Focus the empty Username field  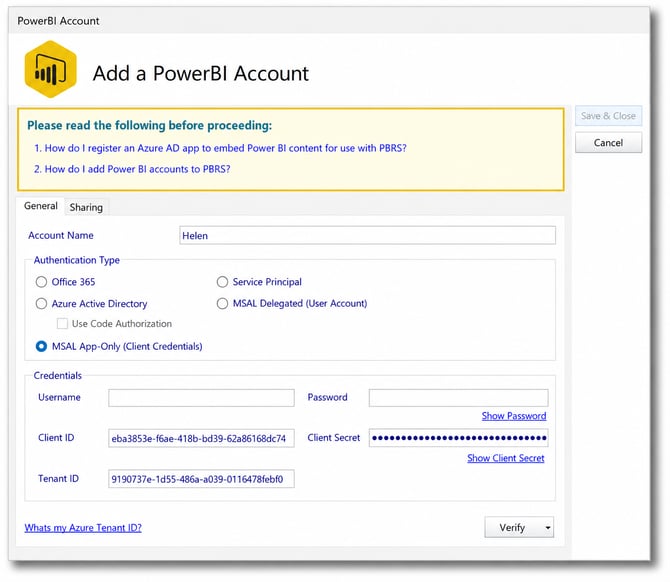tap(201, 398)
